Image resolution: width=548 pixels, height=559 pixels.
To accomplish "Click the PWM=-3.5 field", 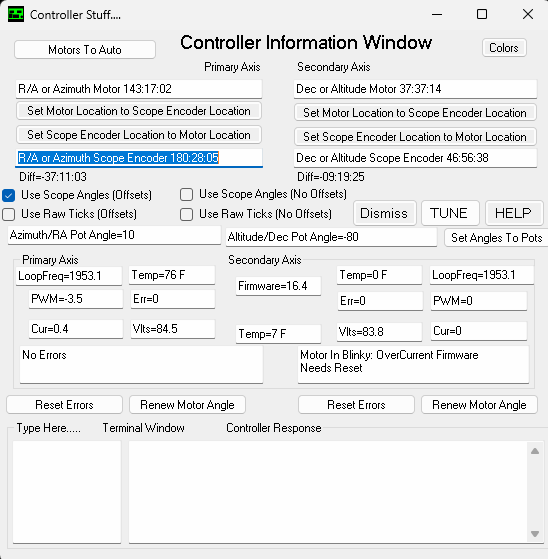I will (76, 299).
